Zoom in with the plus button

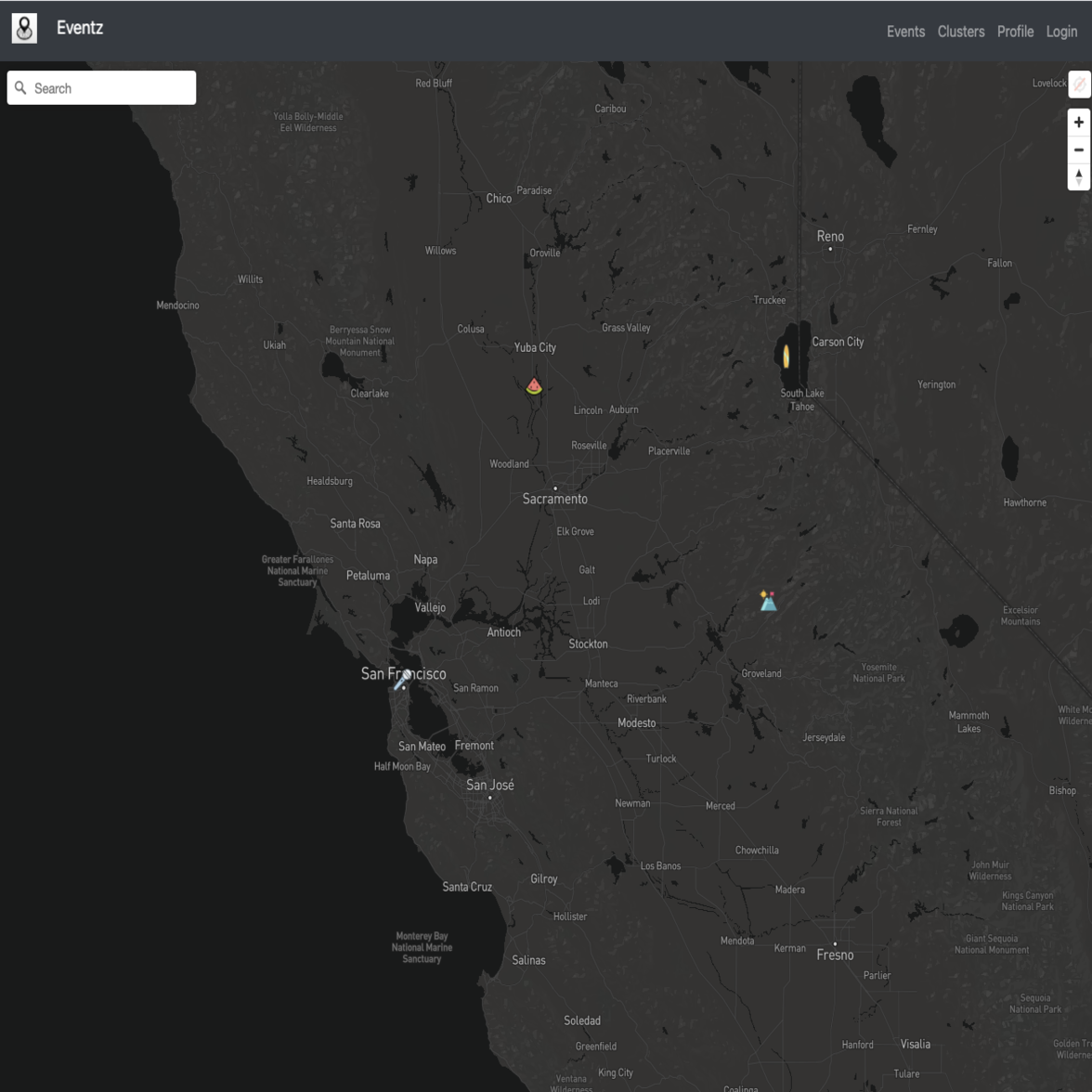(x=1079, y=123)
